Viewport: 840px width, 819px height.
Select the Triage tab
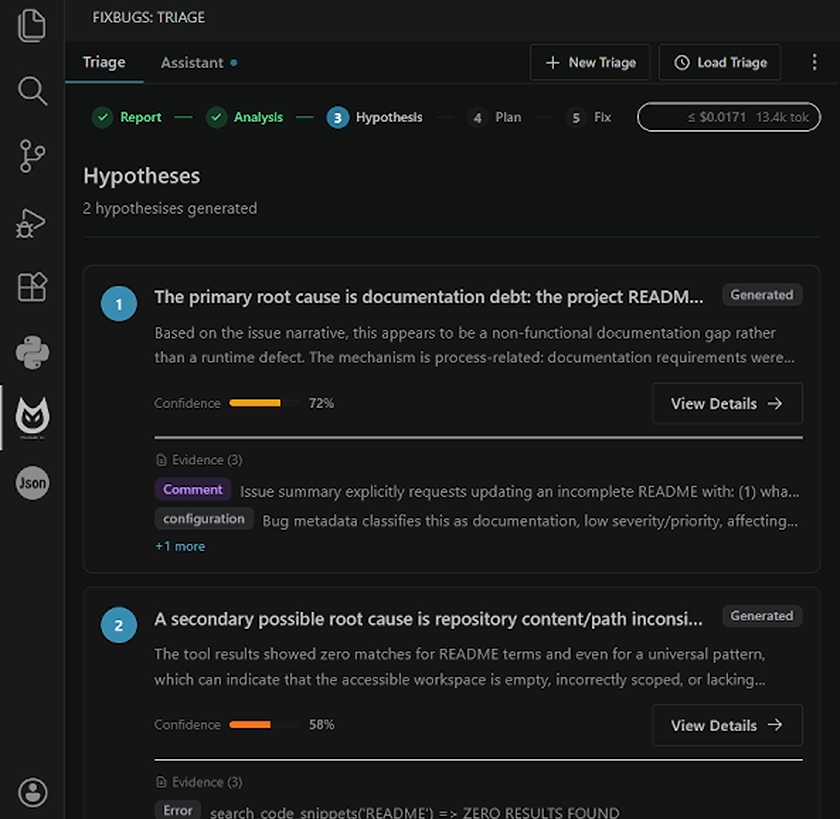pos(104,62)
